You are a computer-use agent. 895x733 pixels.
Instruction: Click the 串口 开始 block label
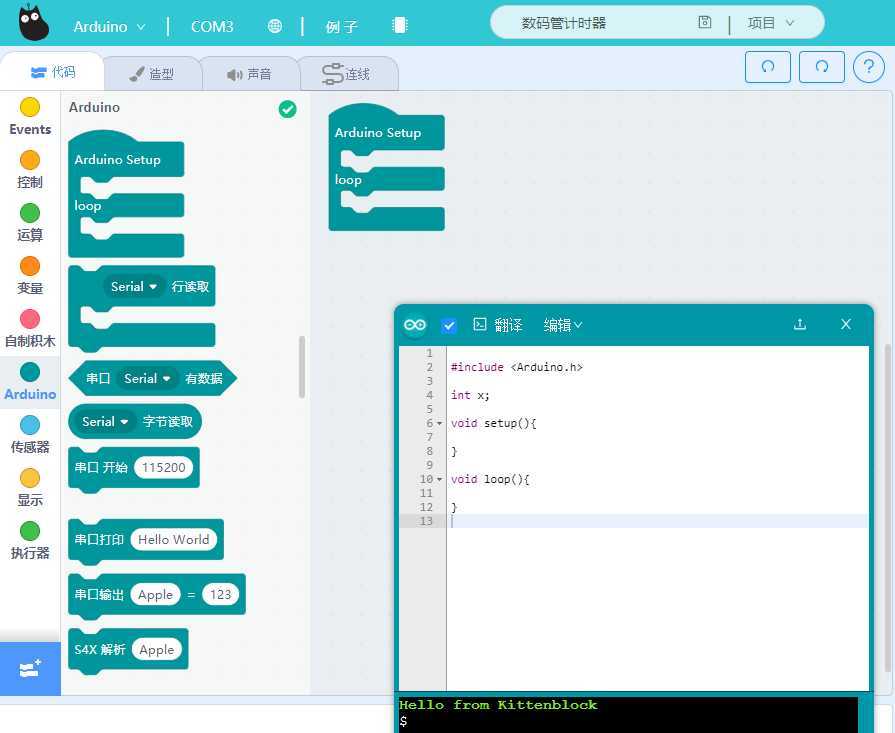[101, 468]
